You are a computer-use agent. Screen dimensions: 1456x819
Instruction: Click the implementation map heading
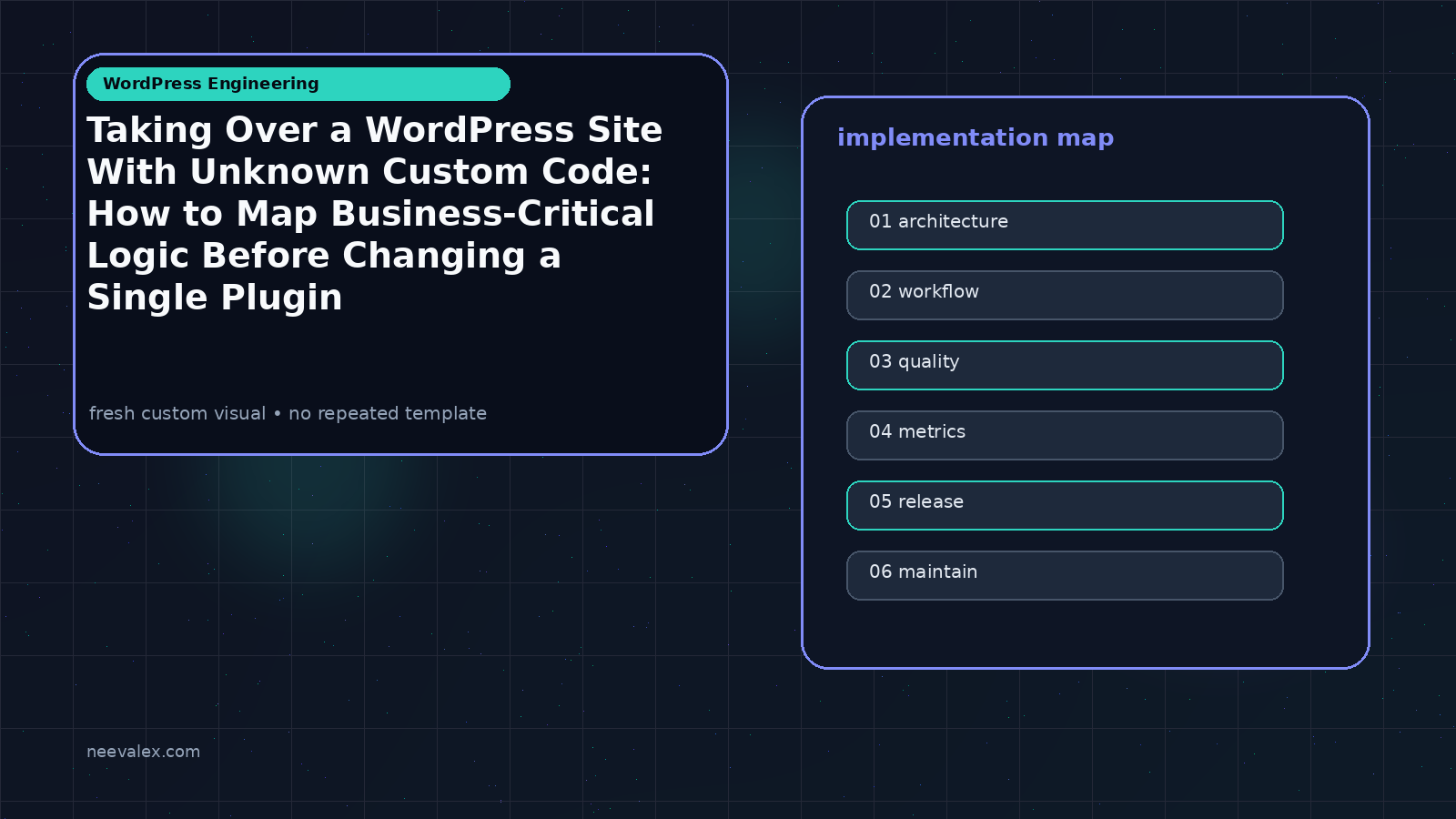(x=976, y=137)
